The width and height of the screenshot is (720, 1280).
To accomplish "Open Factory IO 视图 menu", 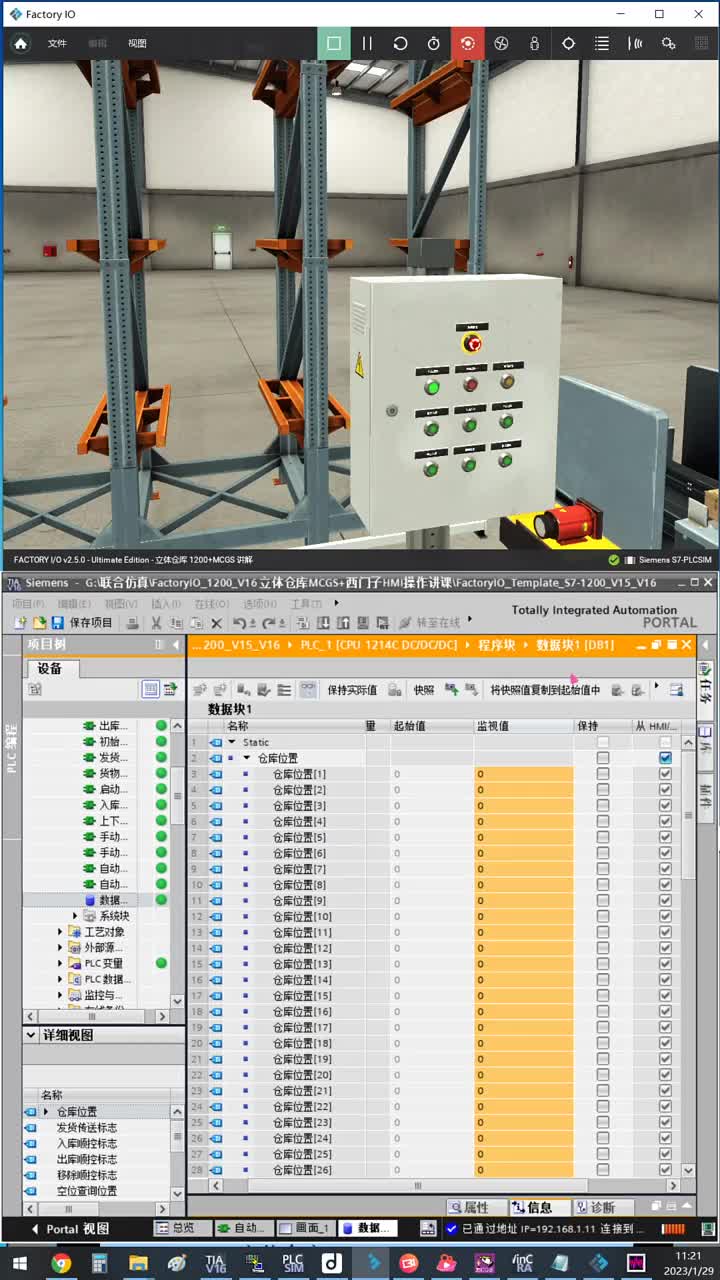I will click(137, 43).
